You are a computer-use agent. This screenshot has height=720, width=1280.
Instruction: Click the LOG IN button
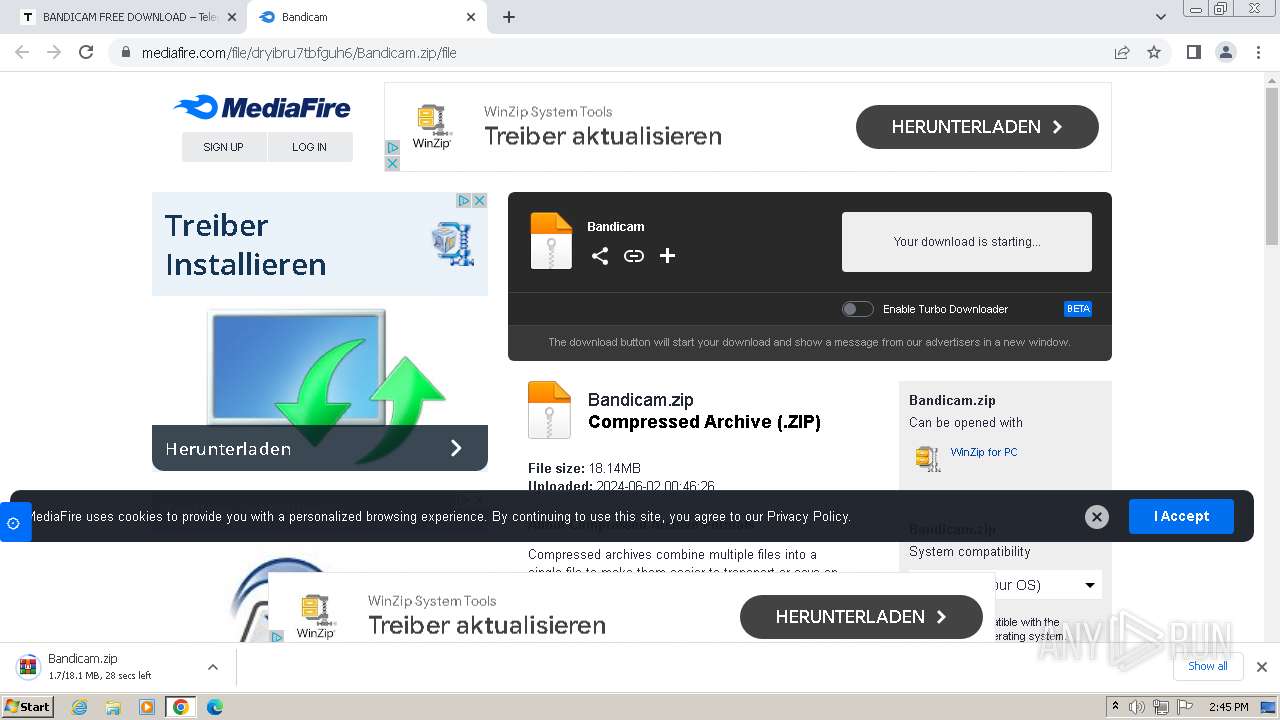point(309,147)
